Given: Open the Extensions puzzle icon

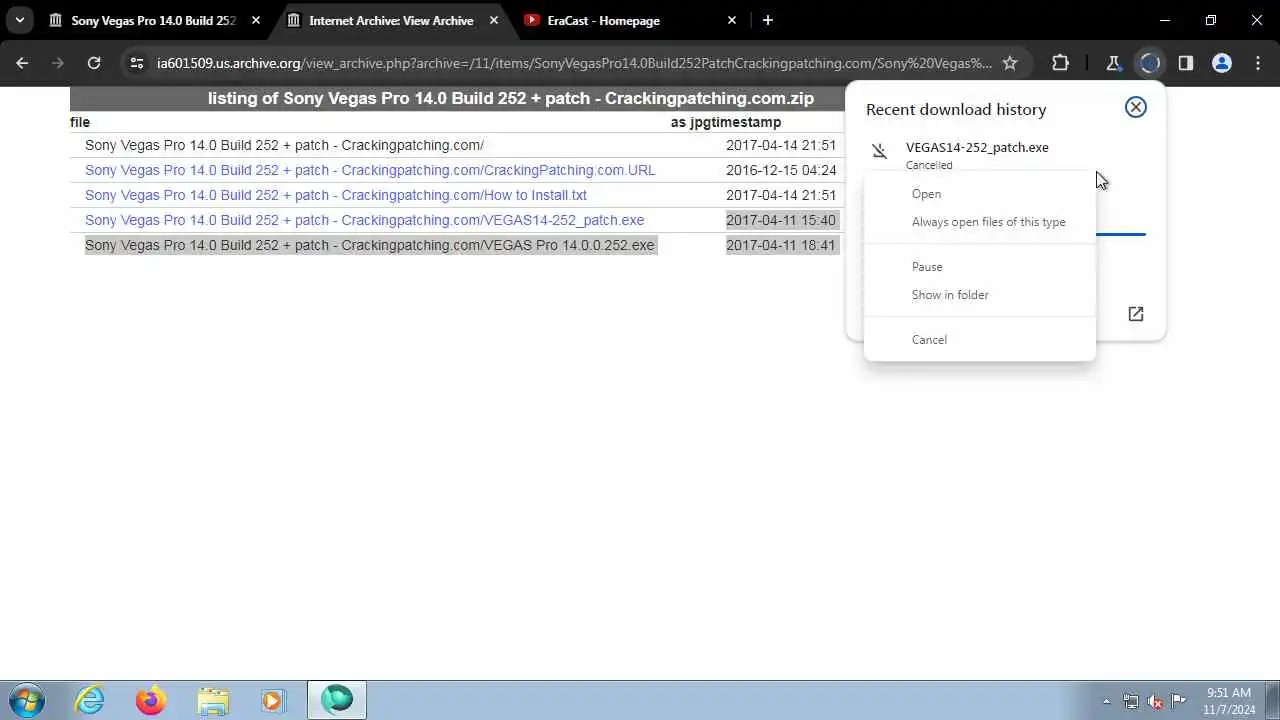Looking at the screenshot, I should tap(1060, 63).
